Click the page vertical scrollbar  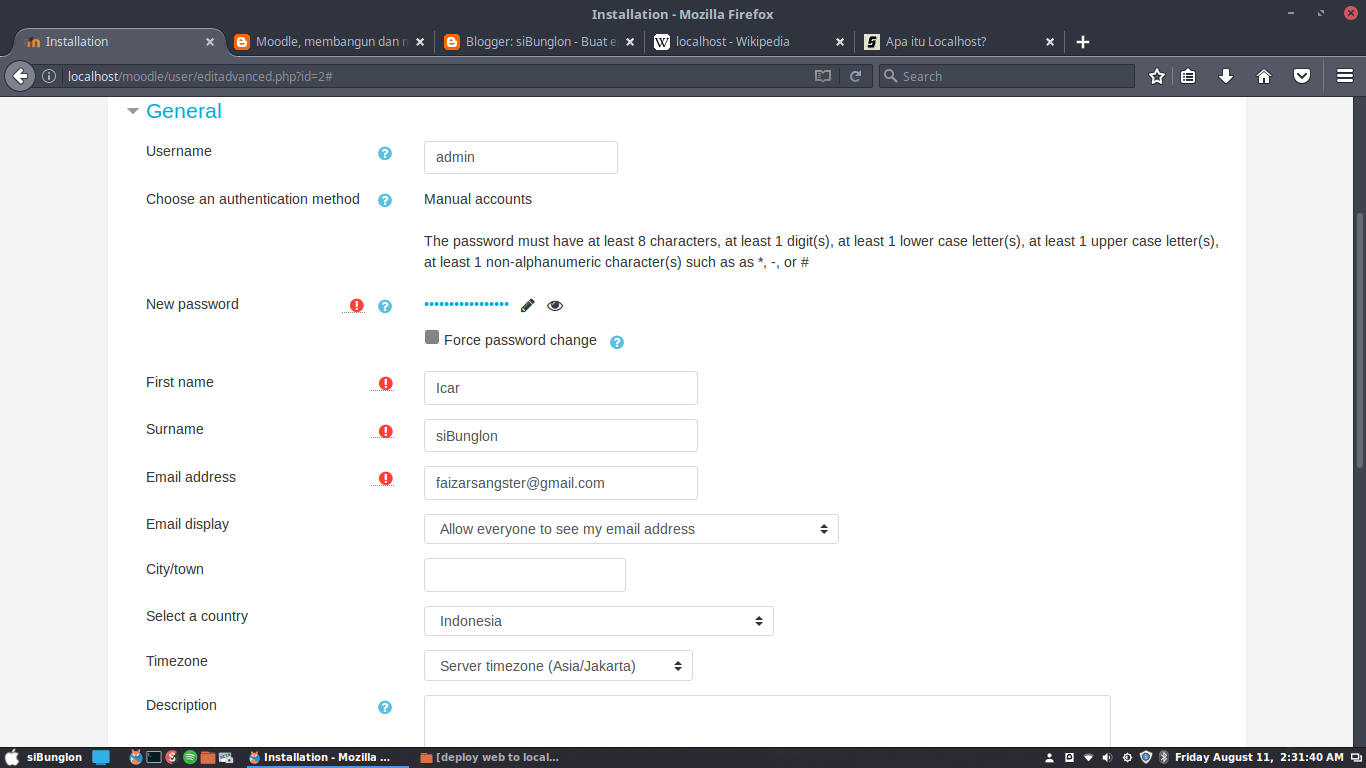1360,341
